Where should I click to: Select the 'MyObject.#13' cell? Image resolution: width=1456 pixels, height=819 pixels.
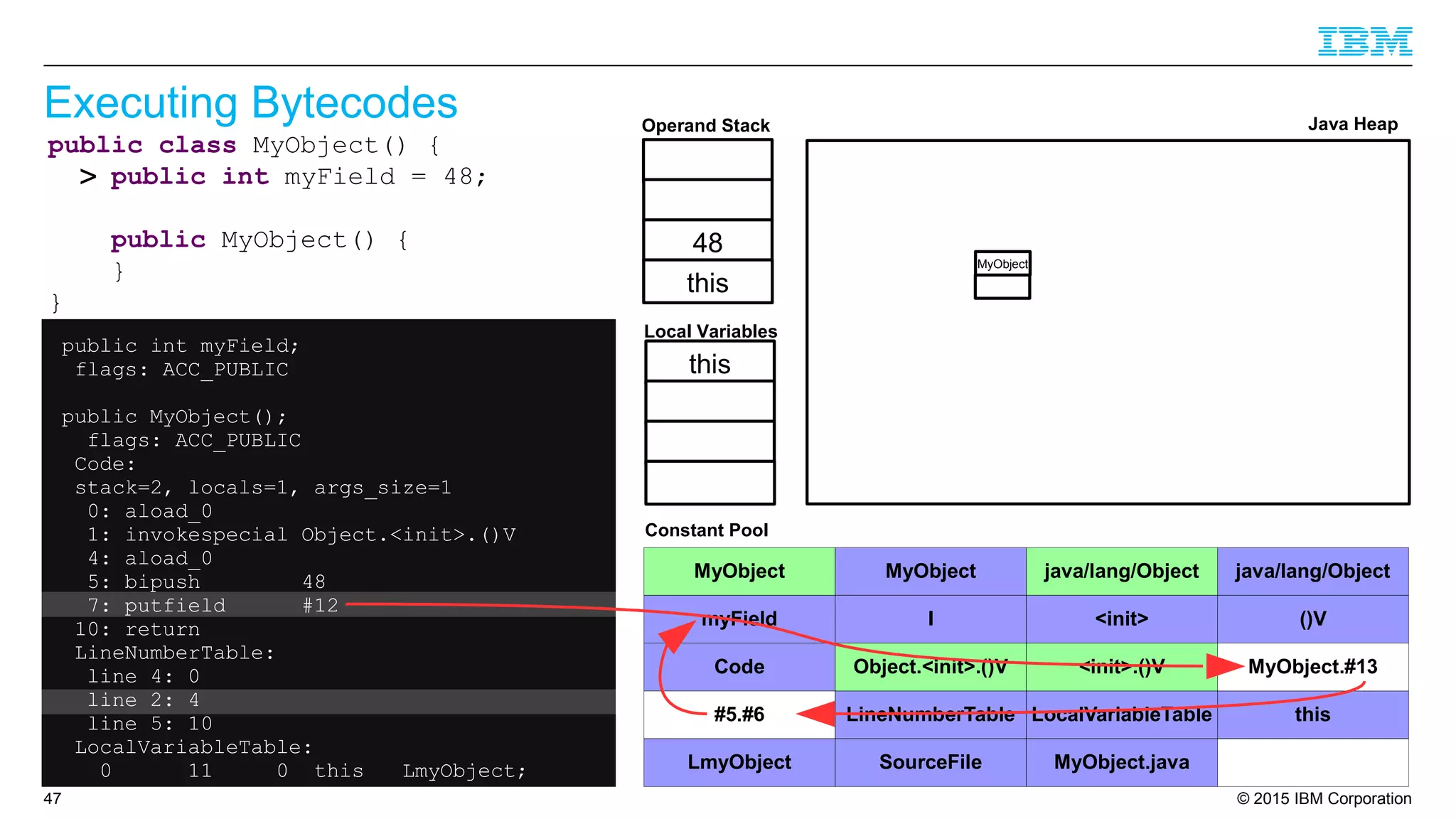1312,666
